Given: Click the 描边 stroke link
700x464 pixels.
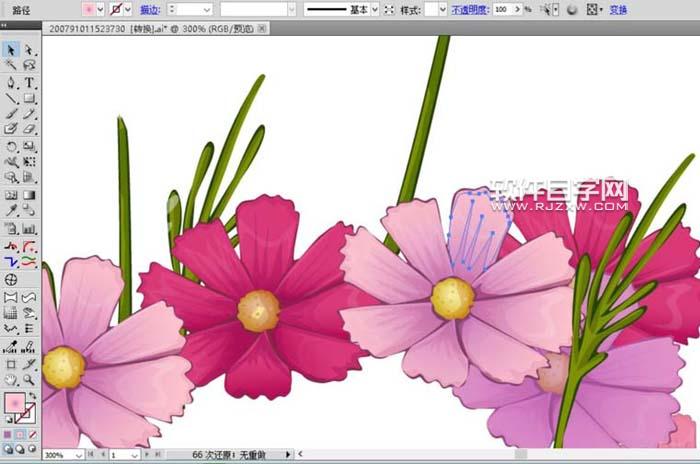Looking at the screenshot, I should 149,9.
